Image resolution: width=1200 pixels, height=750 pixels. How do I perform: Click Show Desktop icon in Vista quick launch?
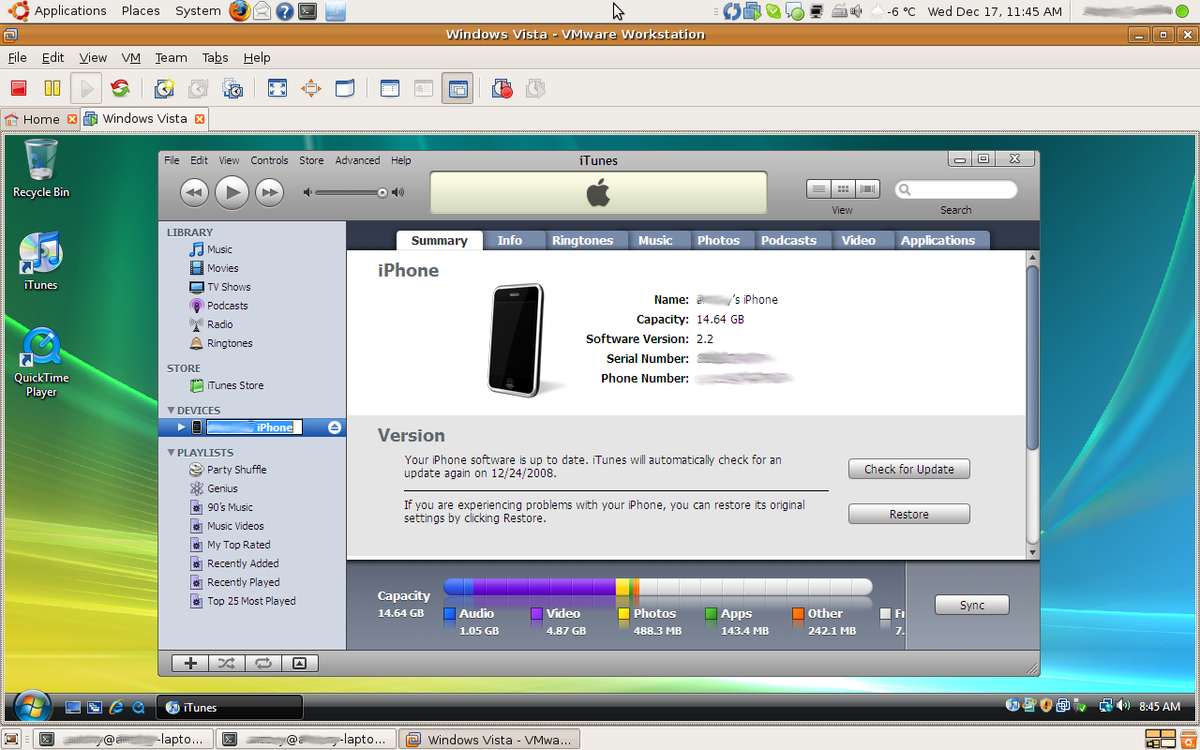[72, 707]
